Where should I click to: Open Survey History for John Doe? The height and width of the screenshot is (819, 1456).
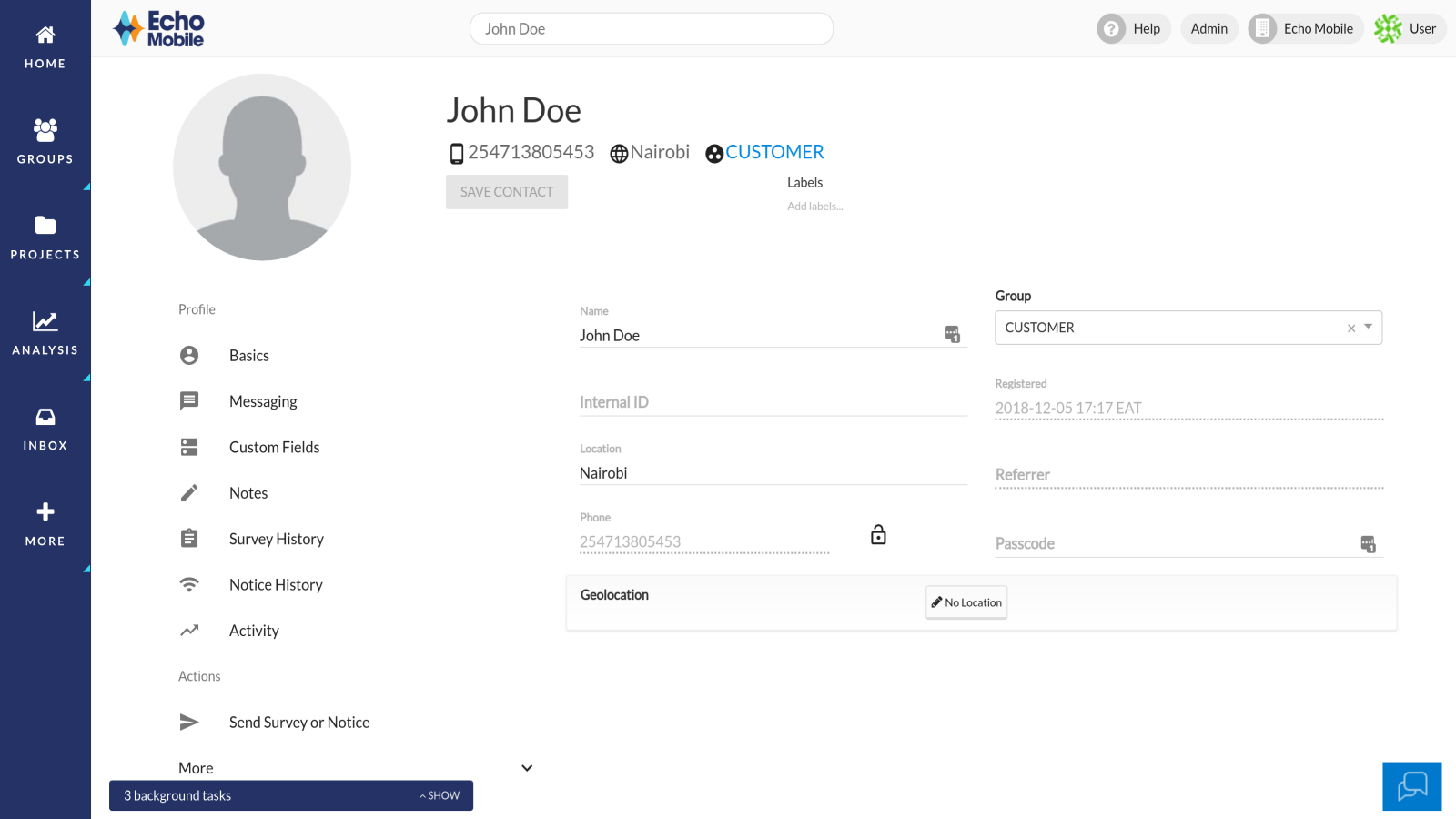point(276,538)
